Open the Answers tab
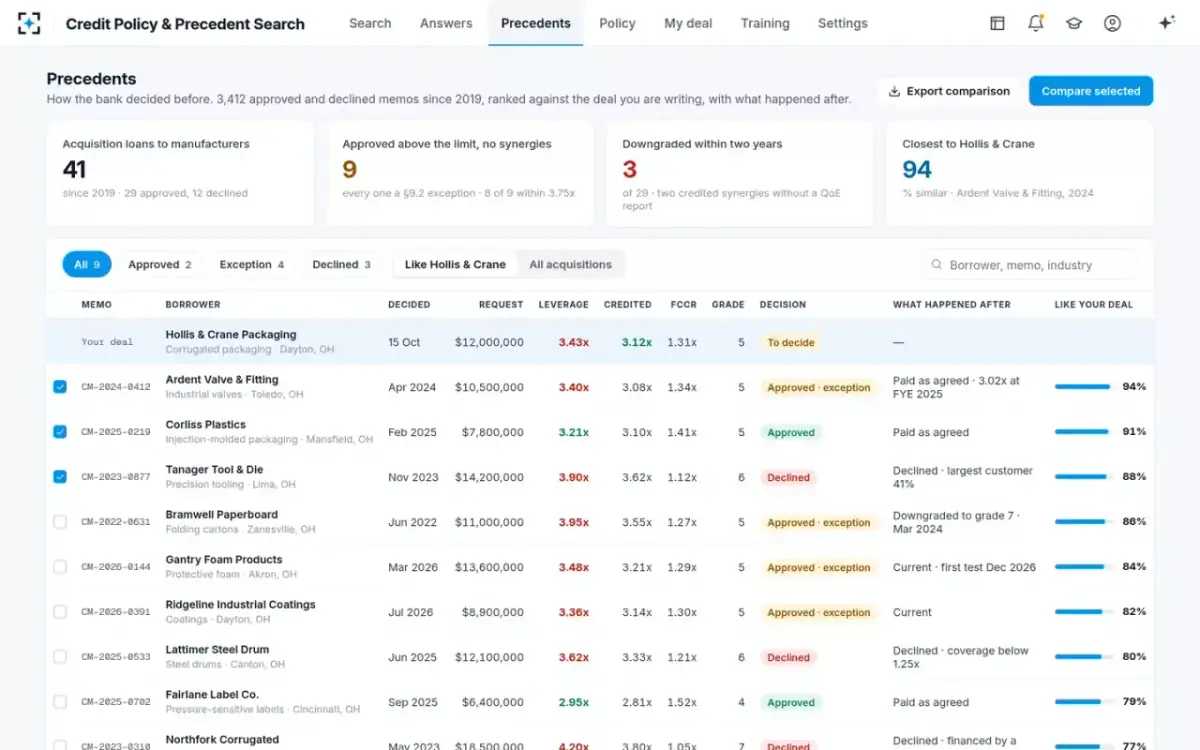The image size is (1200, 750). (x=446, y=23)
